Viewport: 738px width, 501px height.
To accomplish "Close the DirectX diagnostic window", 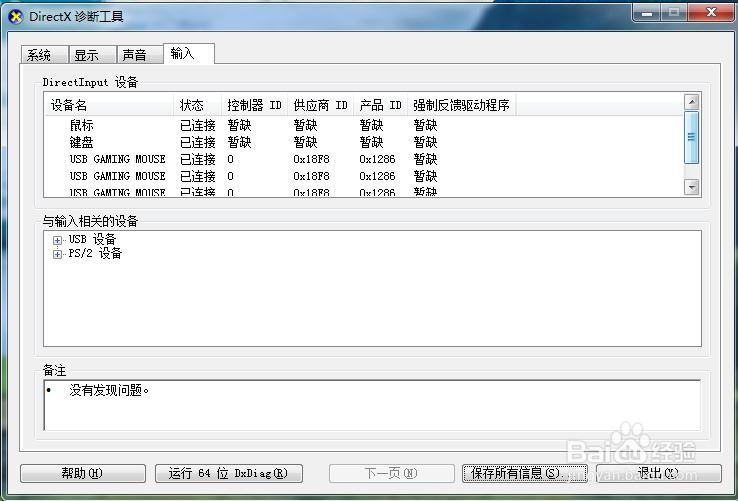I will (711, 12).
